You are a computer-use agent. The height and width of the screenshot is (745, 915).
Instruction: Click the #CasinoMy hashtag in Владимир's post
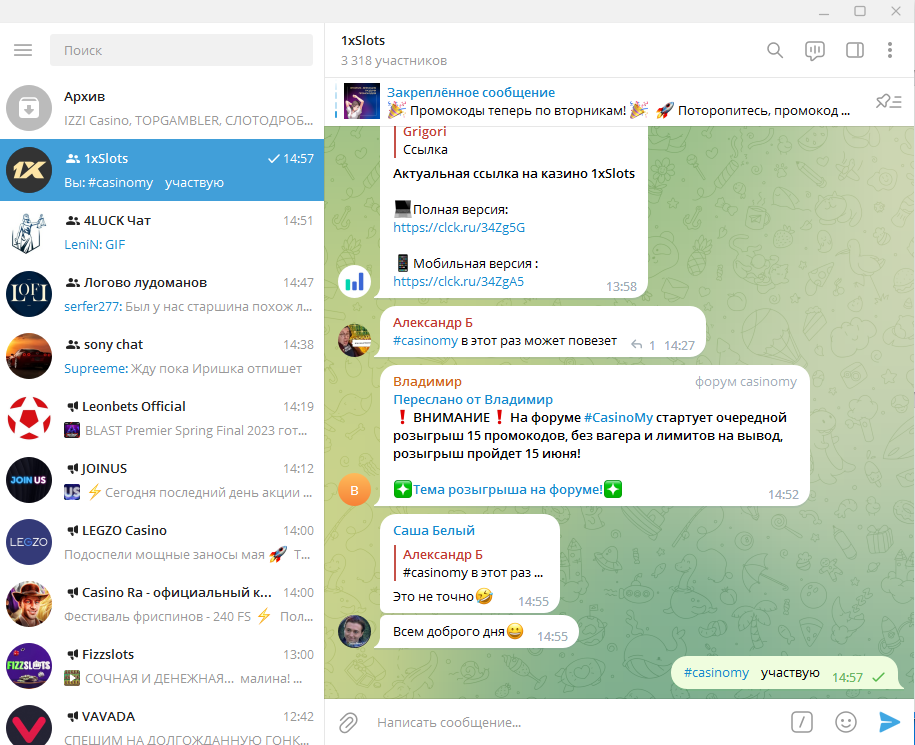(618, 418)
